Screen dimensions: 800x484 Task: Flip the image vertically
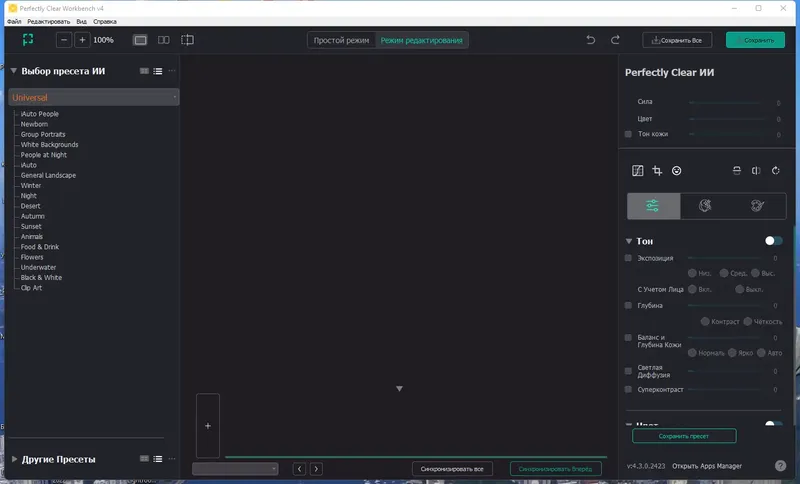click(x=737, y=170)
